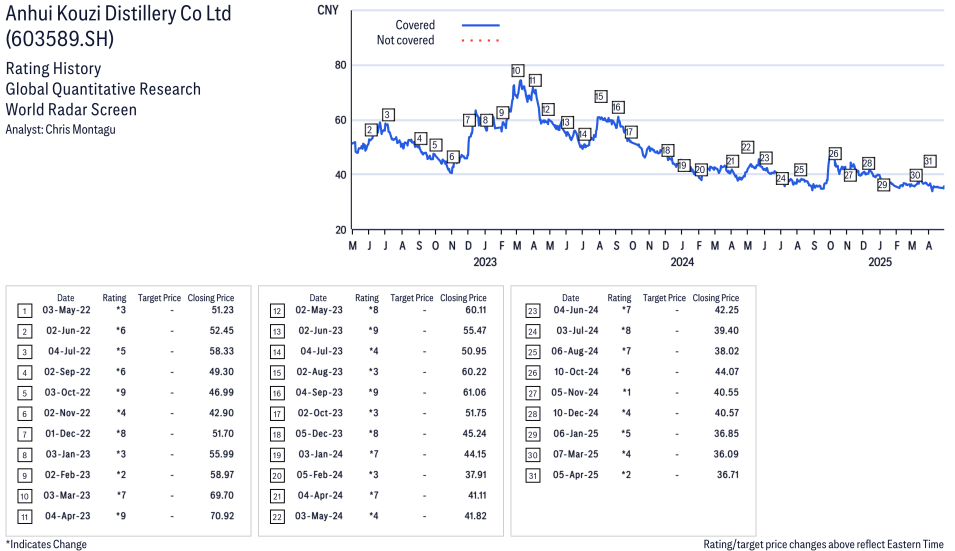Click the date 04-Sep-23
This screenshot has height=551, width=955.
[319, 392]
